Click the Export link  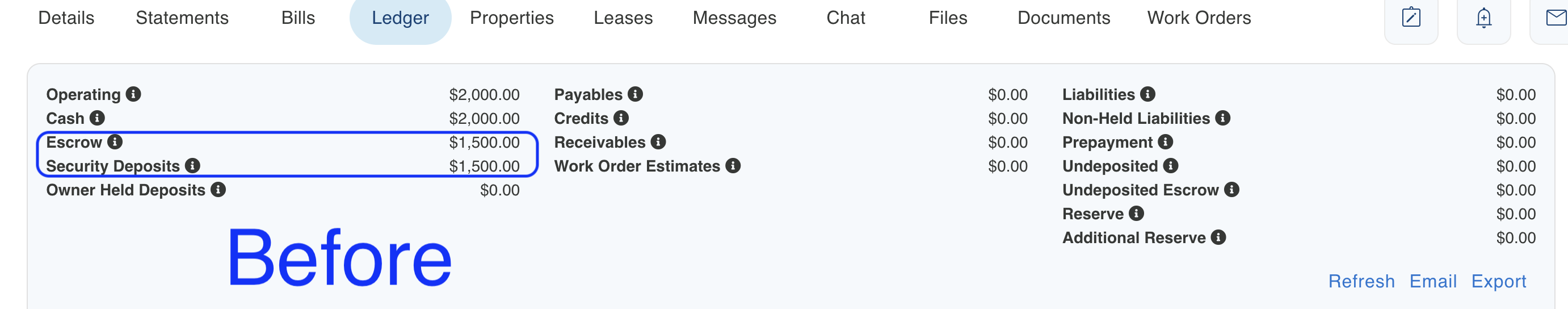click(x=1499, y=281)
